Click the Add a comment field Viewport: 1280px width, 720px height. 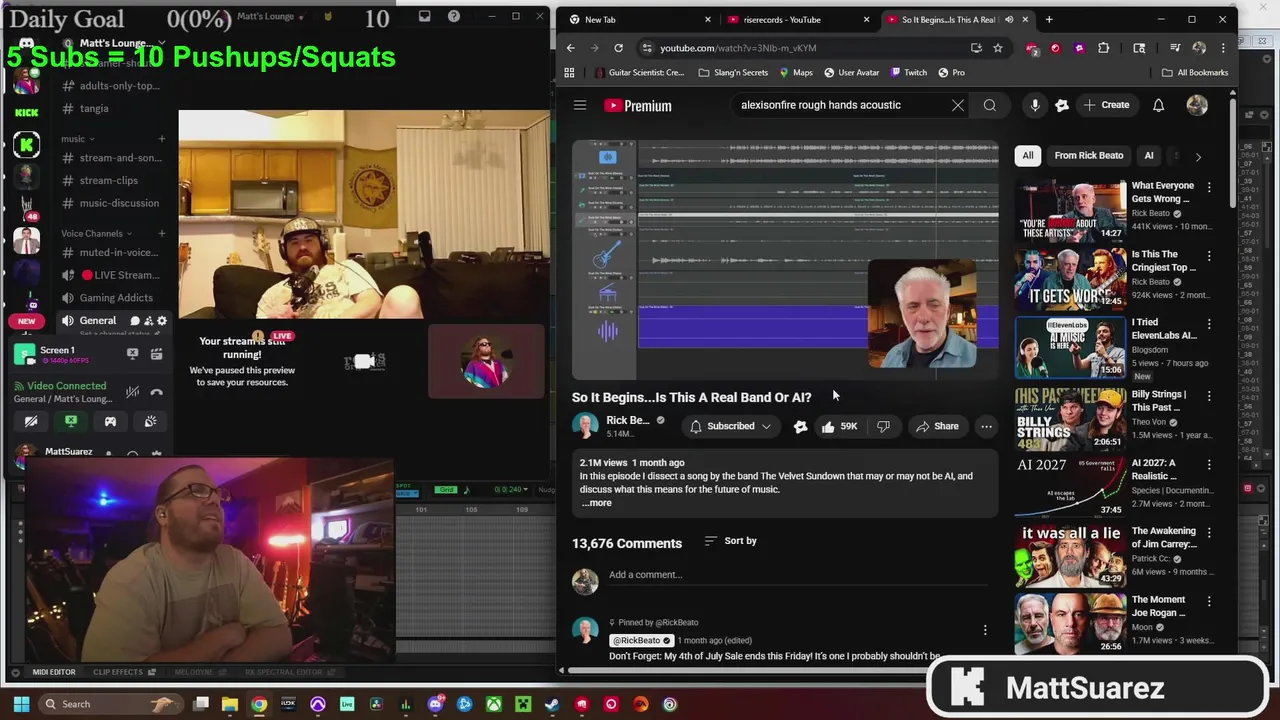[x=797, y=575]
